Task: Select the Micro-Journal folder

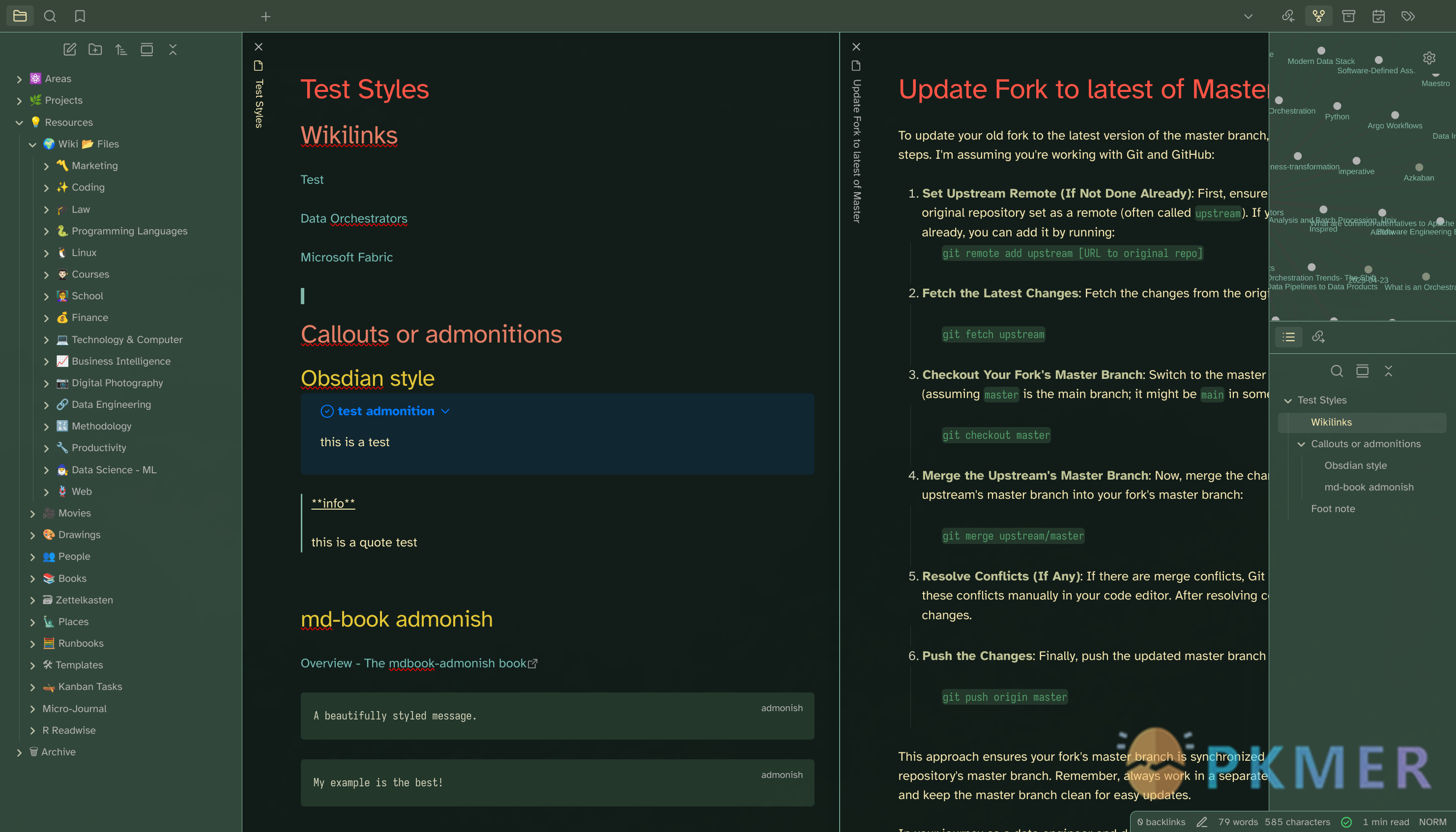Action: 75,709
